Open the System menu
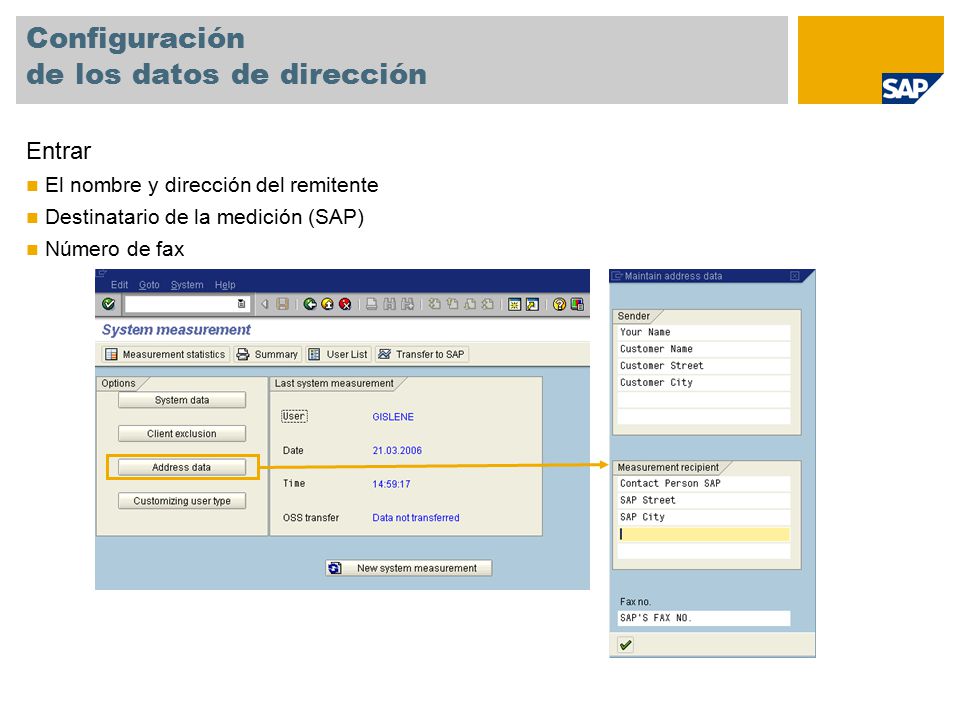Viewport: 960px width, 720px height. (x=187, y=285)
